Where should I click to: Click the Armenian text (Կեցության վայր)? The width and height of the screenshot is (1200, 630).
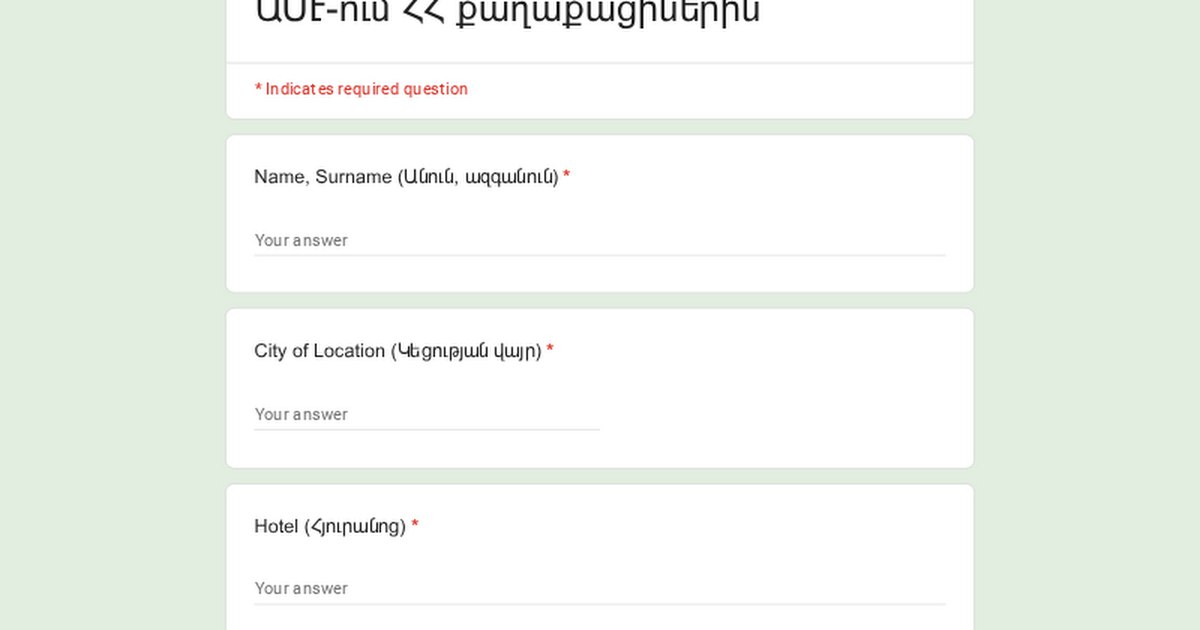tap(467, 351)
